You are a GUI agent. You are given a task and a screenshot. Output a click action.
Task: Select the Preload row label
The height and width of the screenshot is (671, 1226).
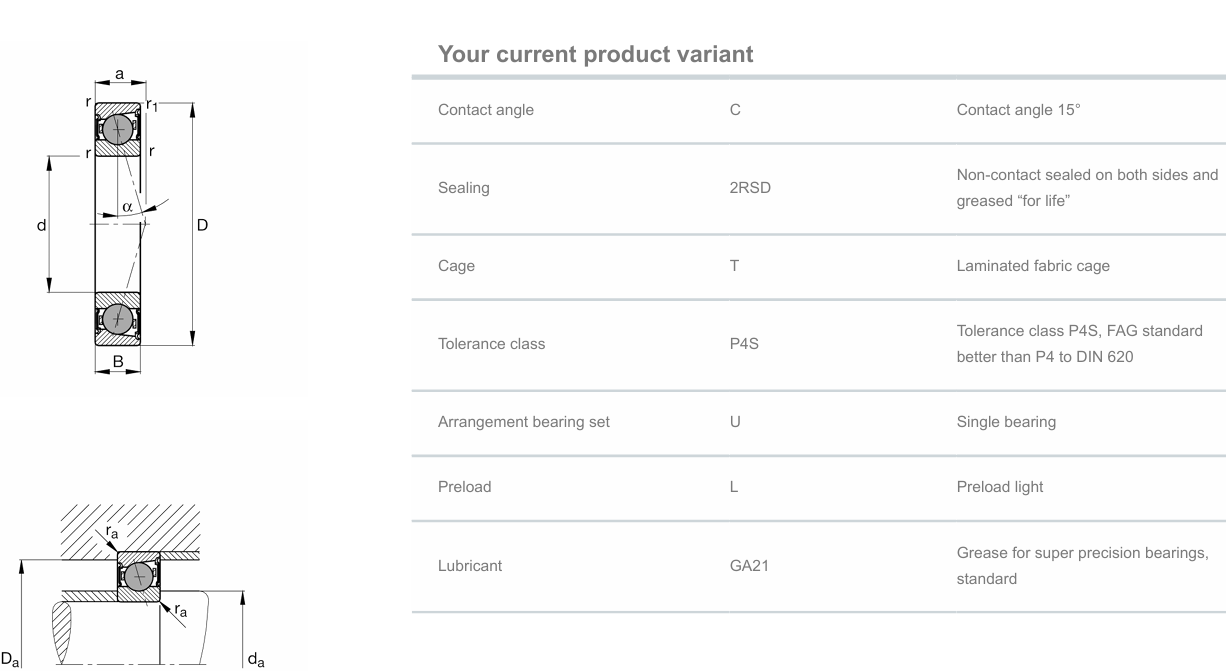[465, 488]
